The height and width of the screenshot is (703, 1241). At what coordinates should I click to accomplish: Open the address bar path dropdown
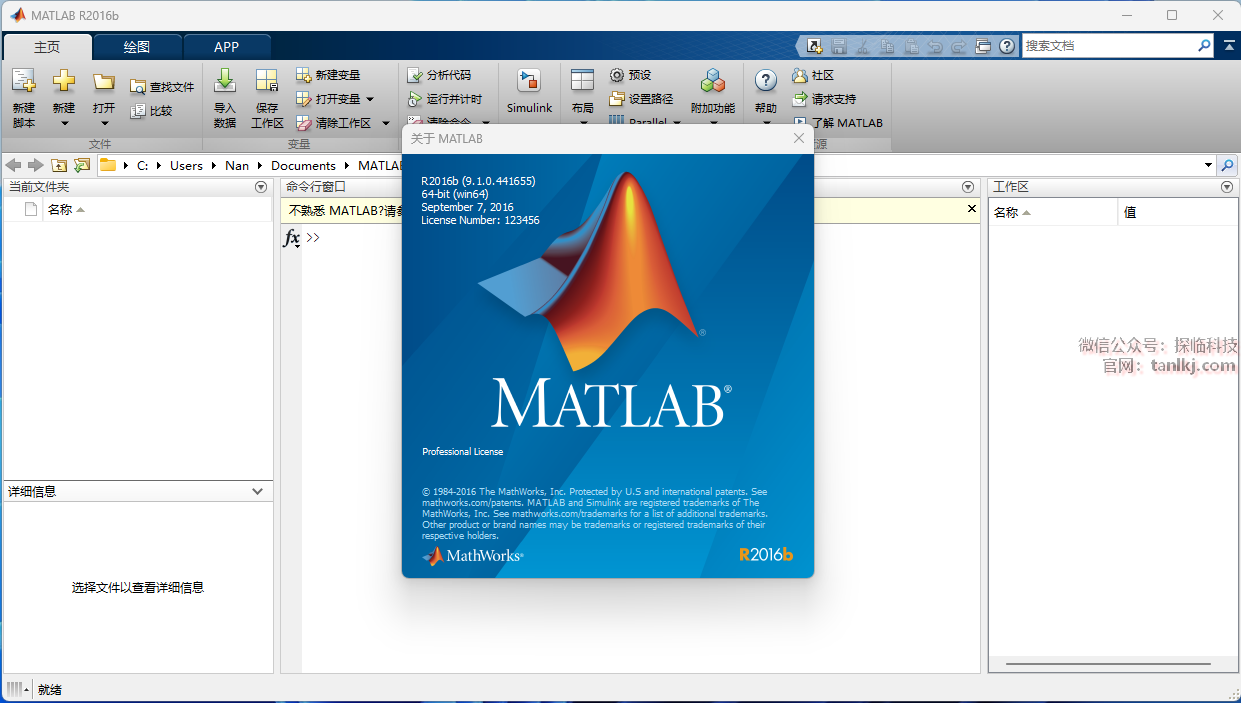point(1208,165)
